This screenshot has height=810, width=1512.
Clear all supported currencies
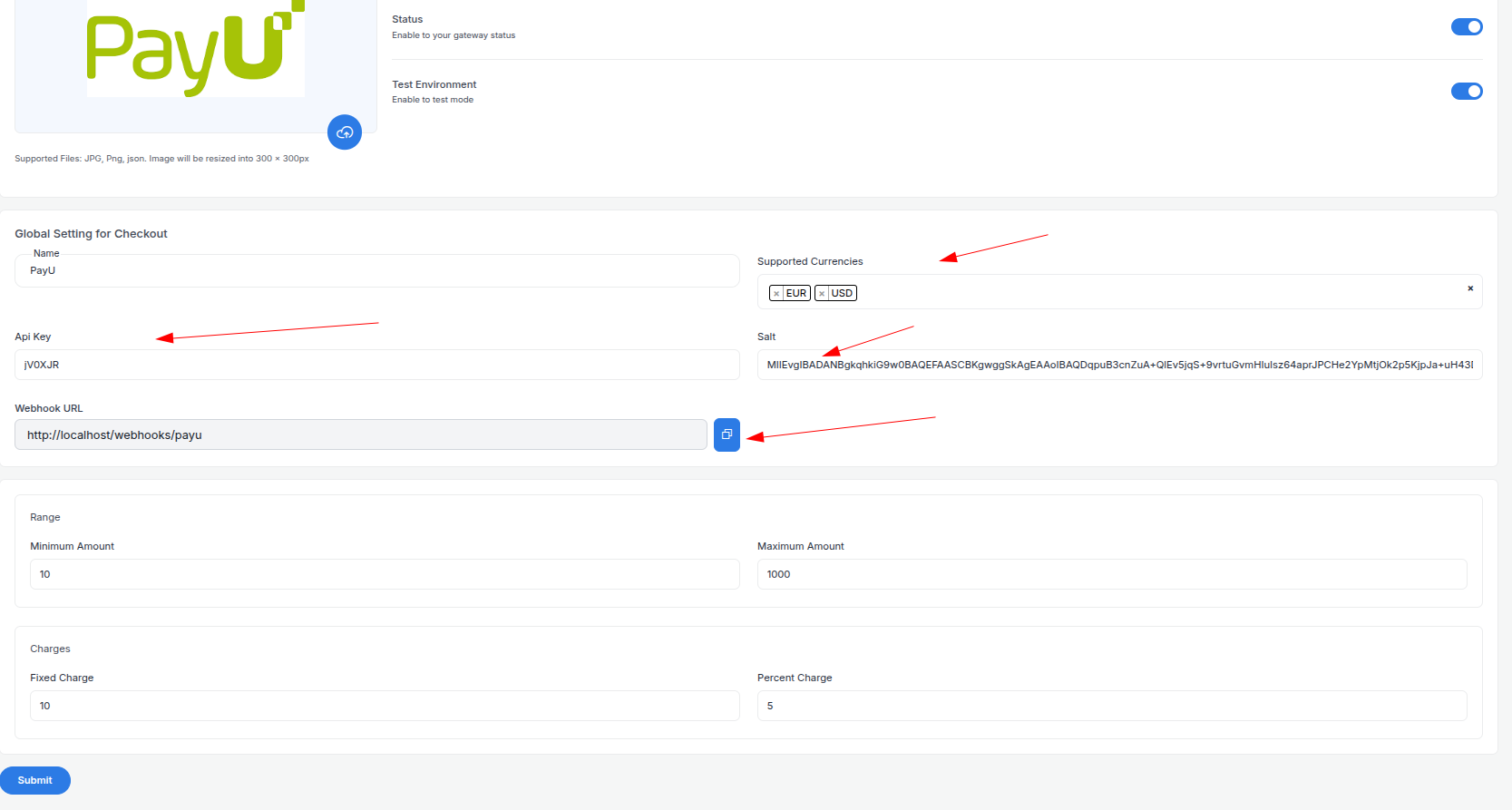(x=1470, y=288)
